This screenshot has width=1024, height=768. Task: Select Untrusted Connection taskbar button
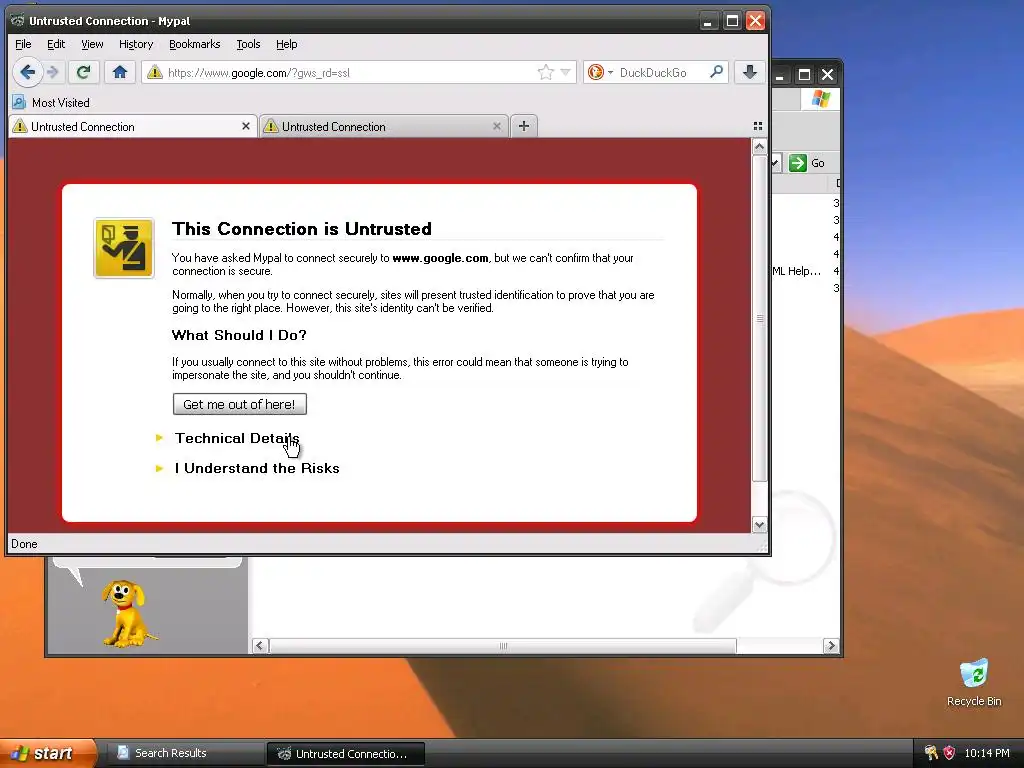[345, 754]
